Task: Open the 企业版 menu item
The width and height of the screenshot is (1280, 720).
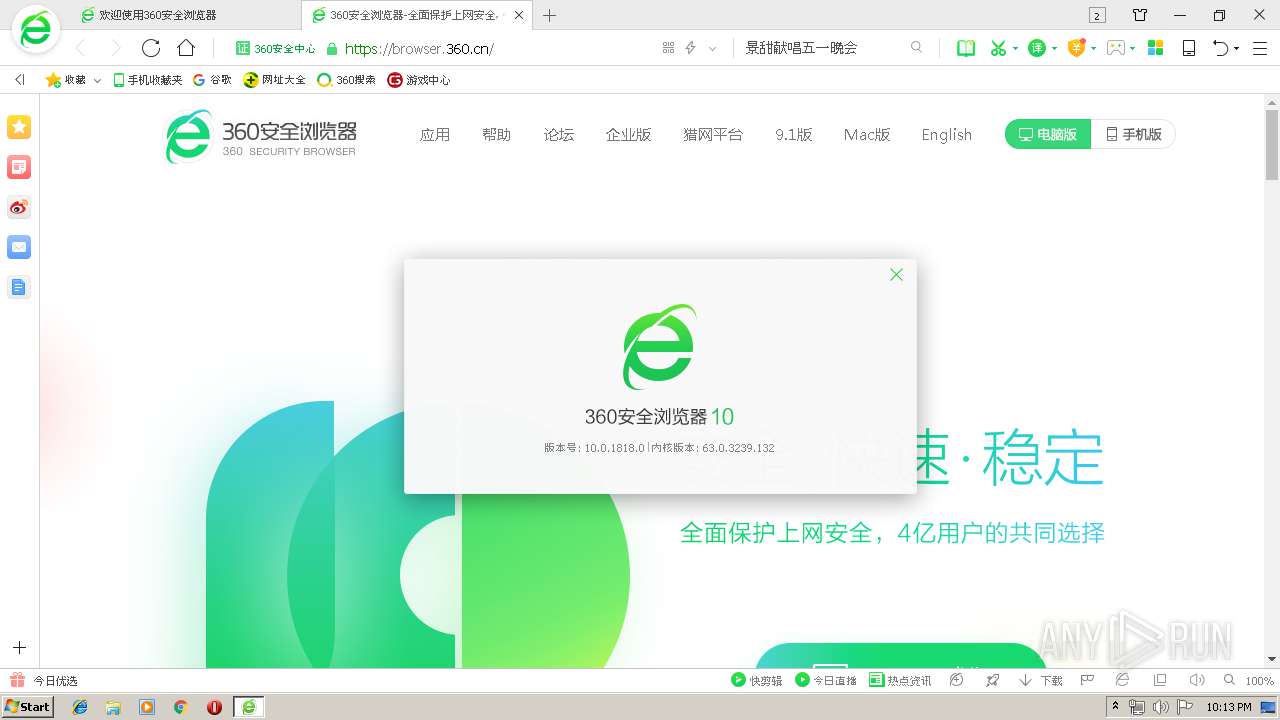Action: coord(628,135)
